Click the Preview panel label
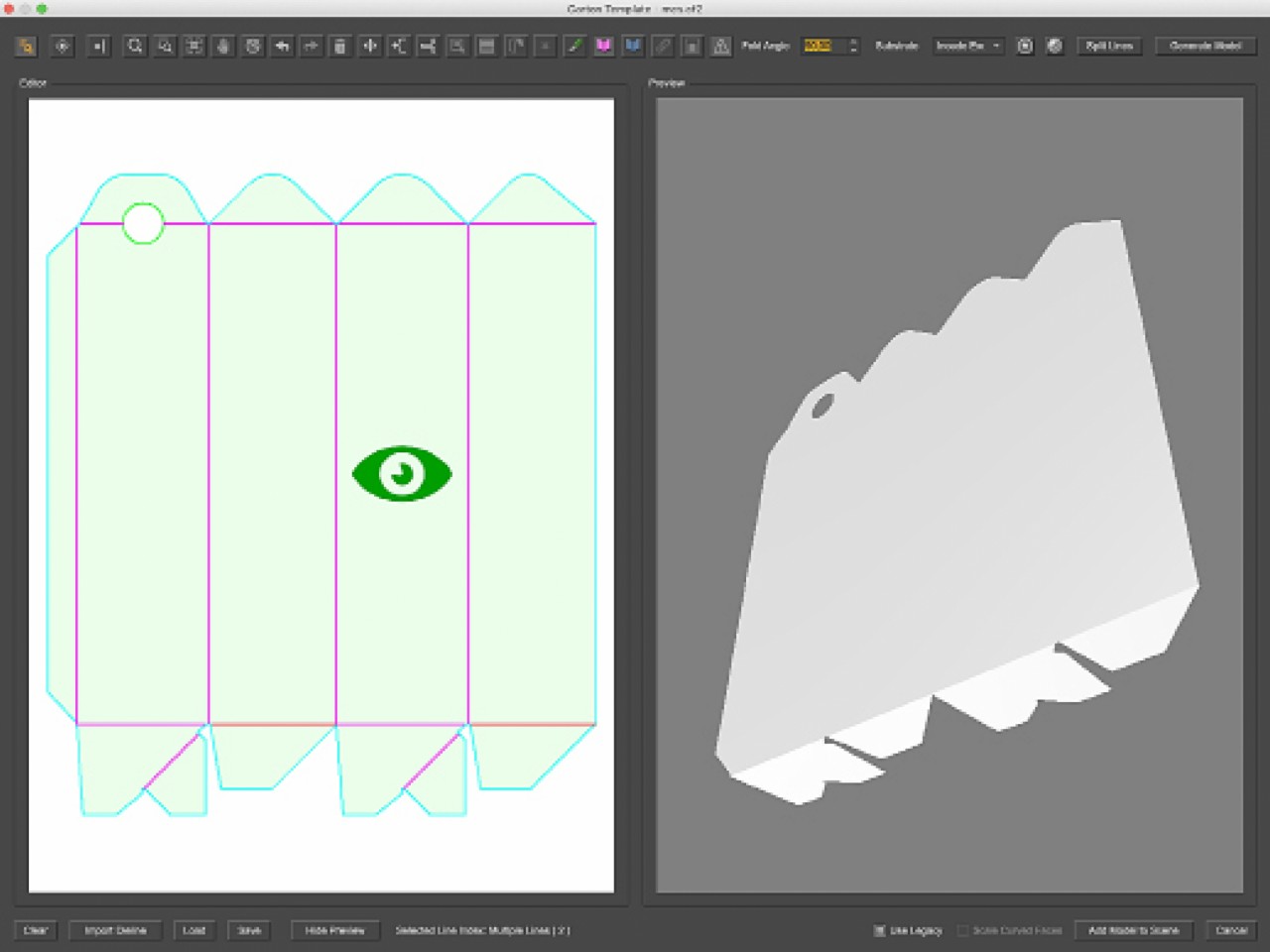The image size is (1270, 952). click(x=667, y=83)
